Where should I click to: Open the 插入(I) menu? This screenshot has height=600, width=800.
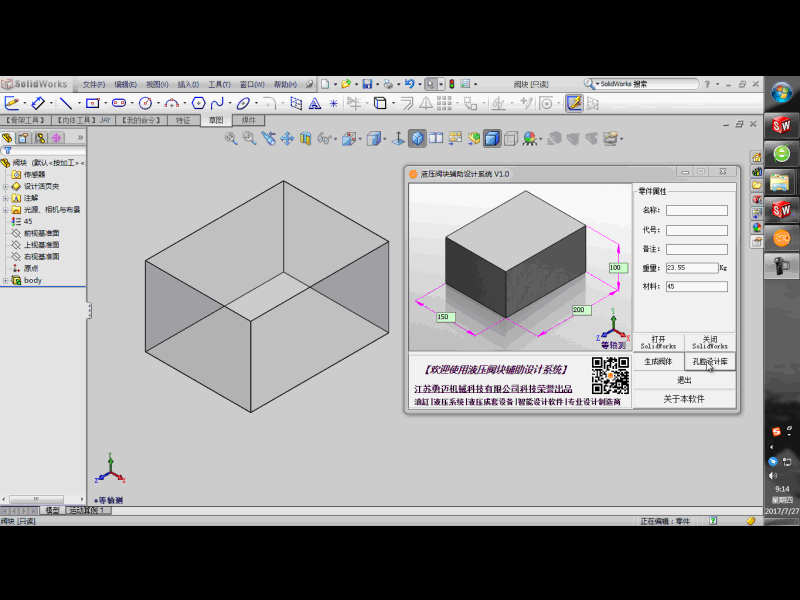188,84
